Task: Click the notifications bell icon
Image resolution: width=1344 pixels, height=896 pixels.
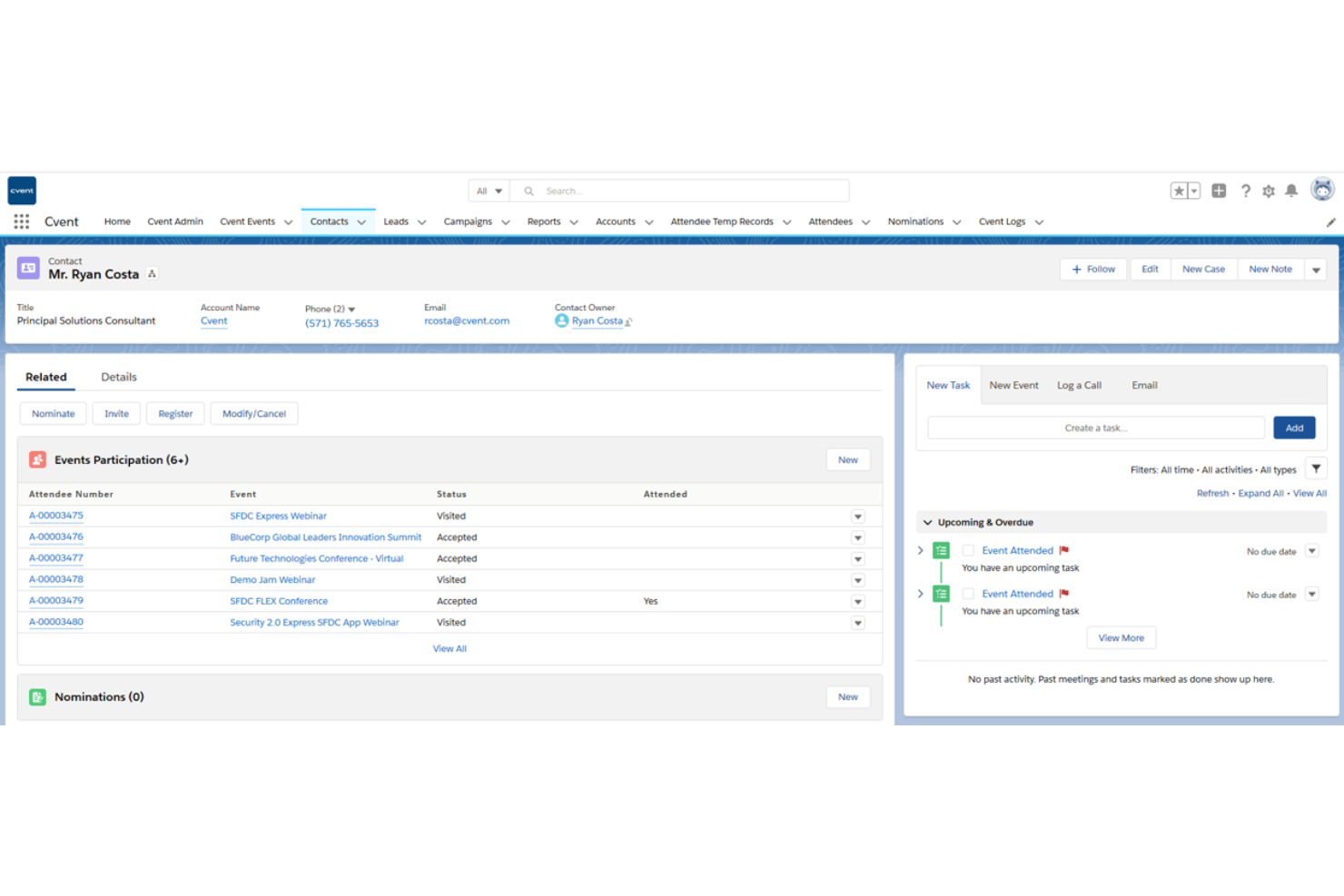Action: pos(1290,191)
